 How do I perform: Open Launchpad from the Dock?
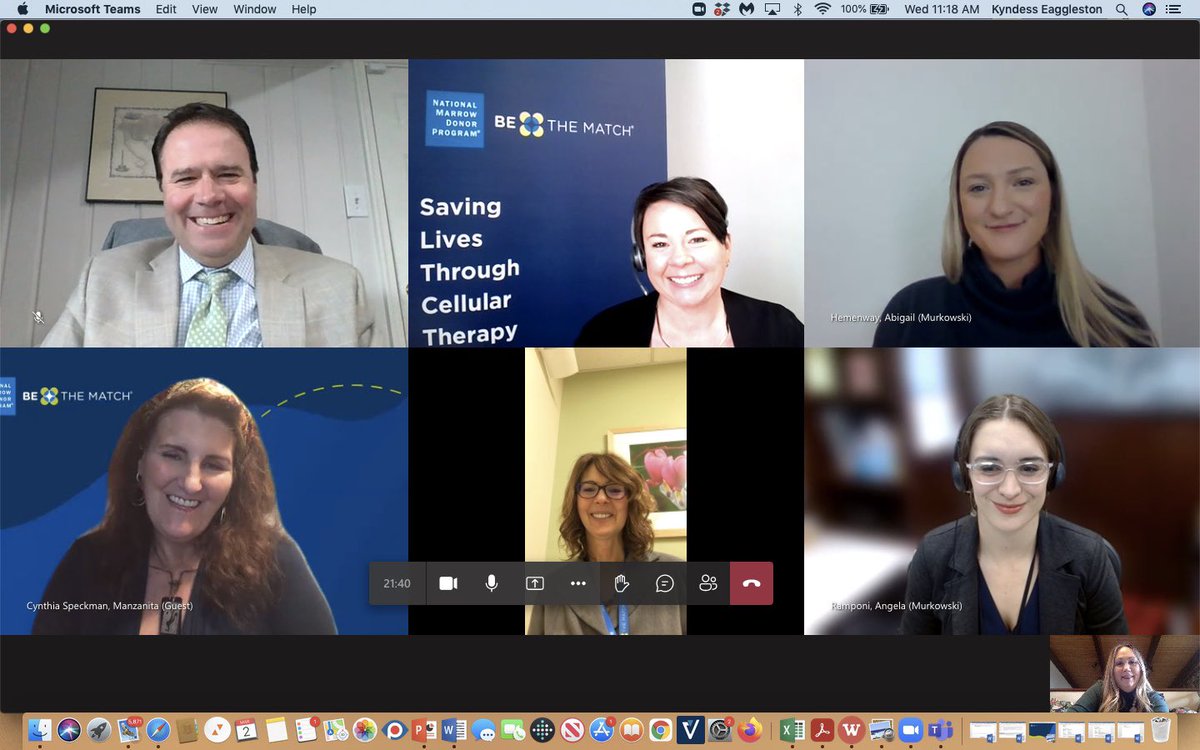coord(99,730)
